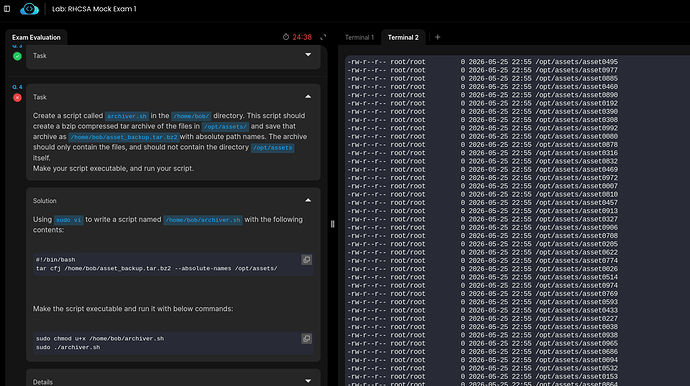Click the panel splitter handle

point(332,224)
